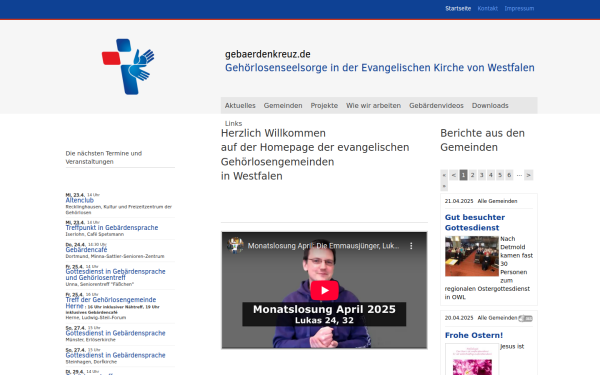
Task: Open the Aktuelles menu item
Action: [x=240, y=106]
